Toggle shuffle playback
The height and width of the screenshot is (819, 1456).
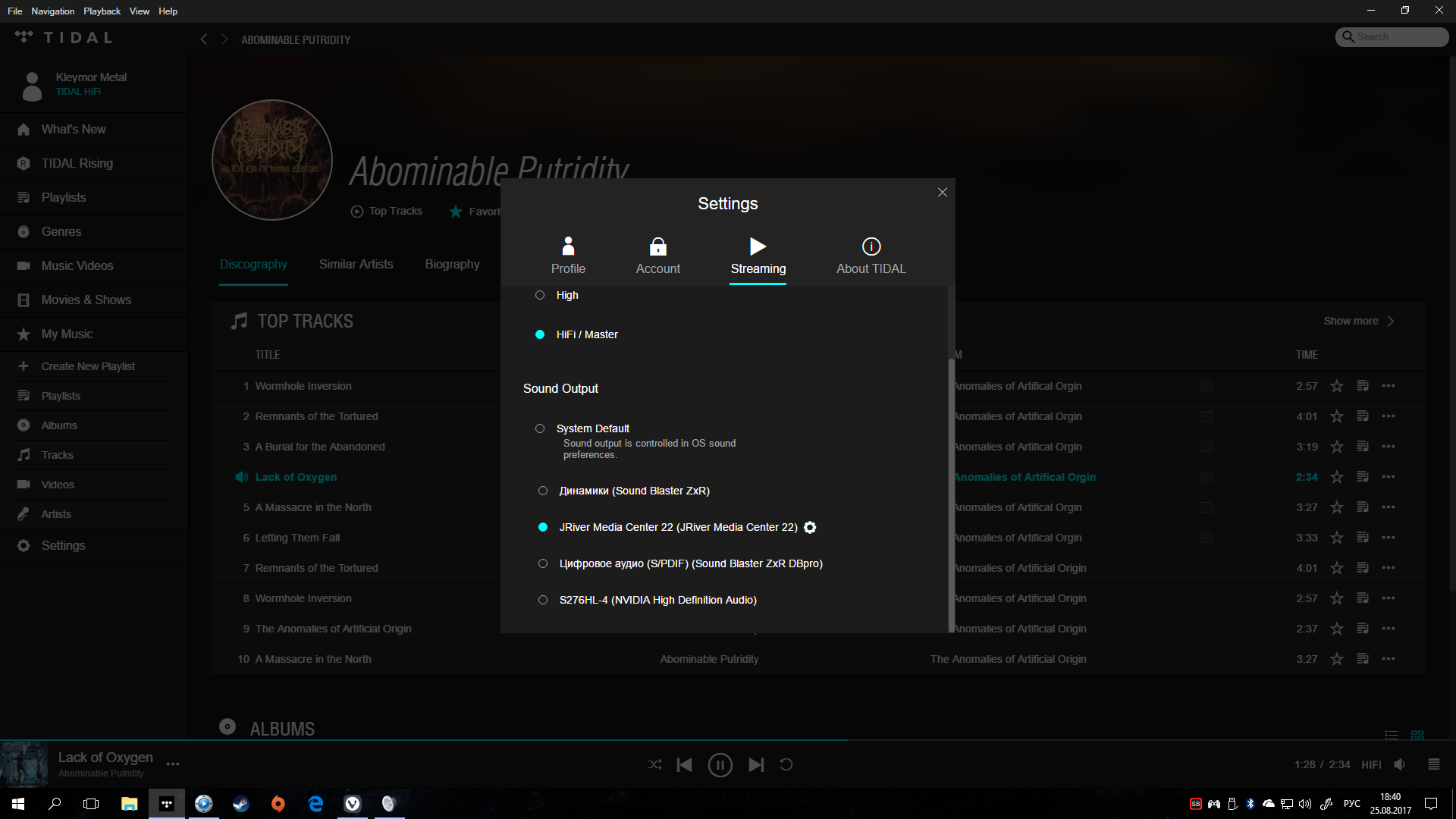click(x=654, y=764)
